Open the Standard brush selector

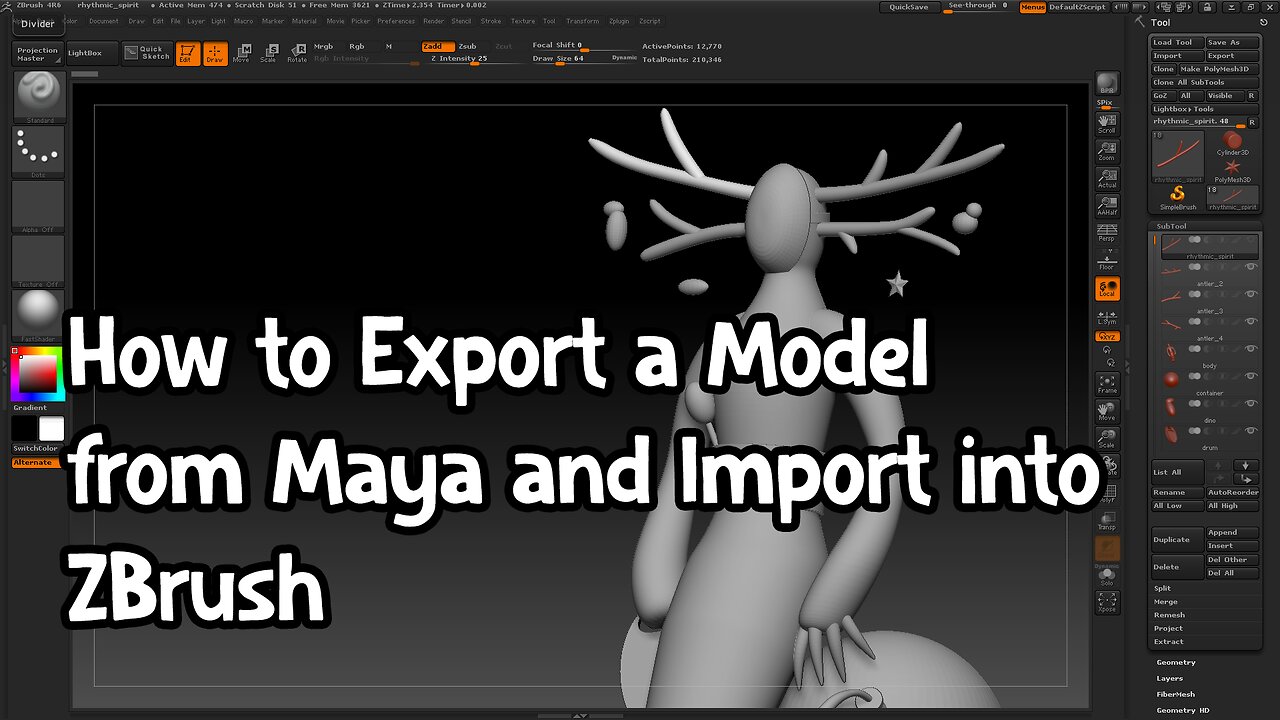[38, 97]
